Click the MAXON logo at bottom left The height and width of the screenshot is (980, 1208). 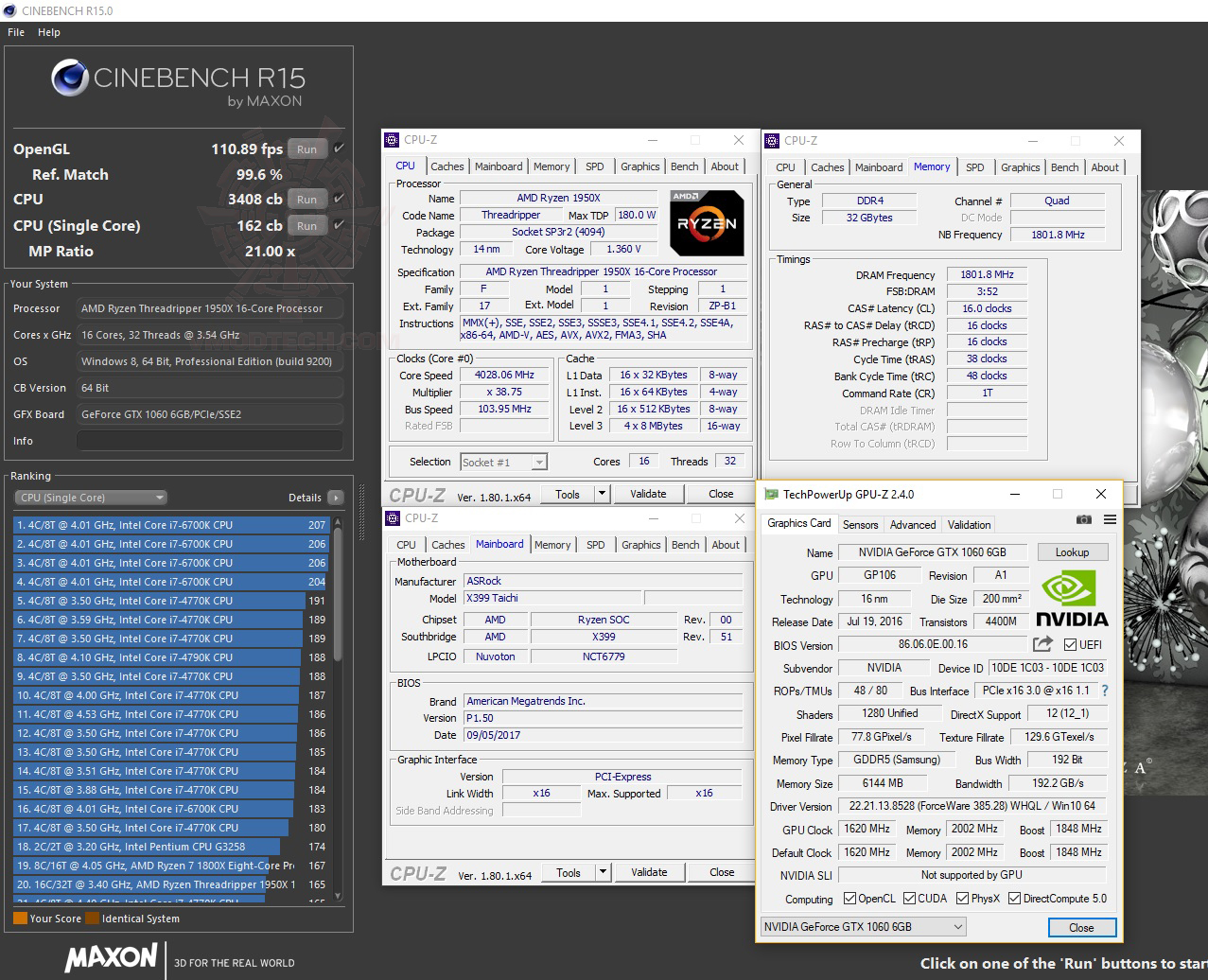coord(111,958)
